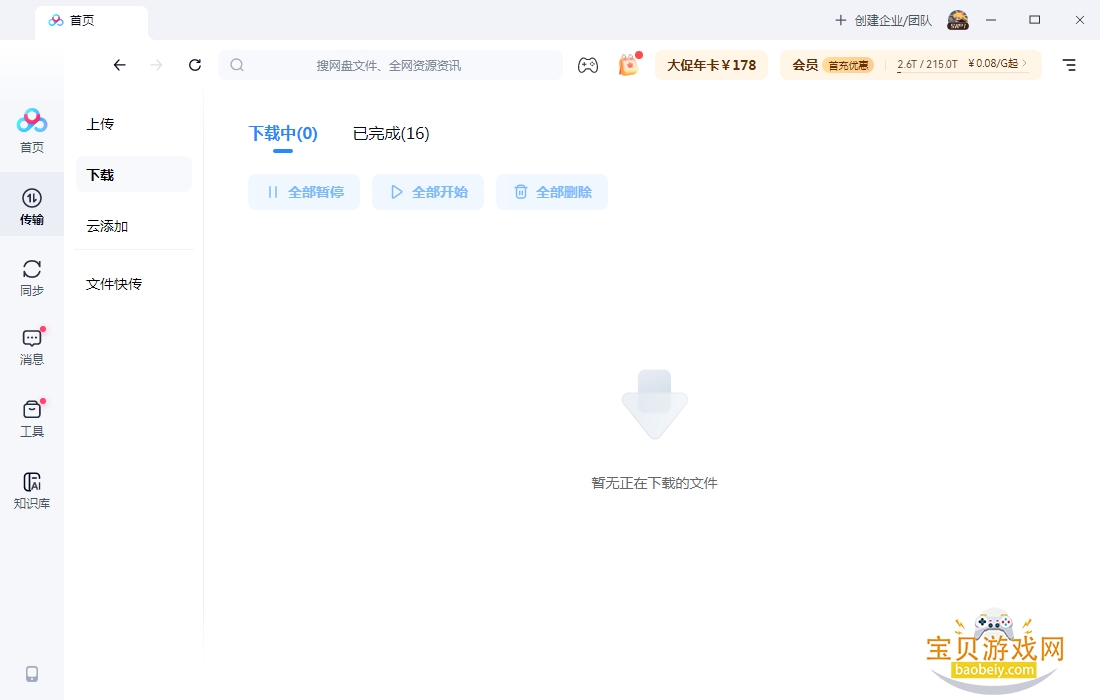Select 文件快传 in the transfer menu
1100x700 pixels.
coord(114,284)
